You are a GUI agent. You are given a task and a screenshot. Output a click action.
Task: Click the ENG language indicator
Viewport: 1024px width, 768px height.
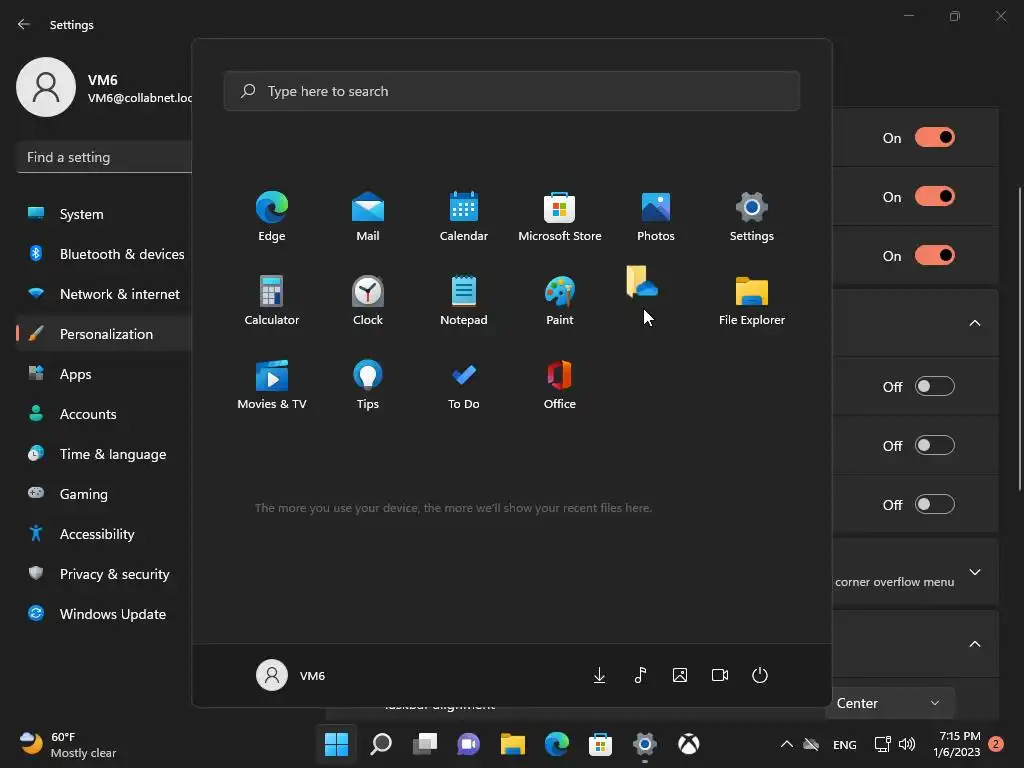(x=844, y=744)
